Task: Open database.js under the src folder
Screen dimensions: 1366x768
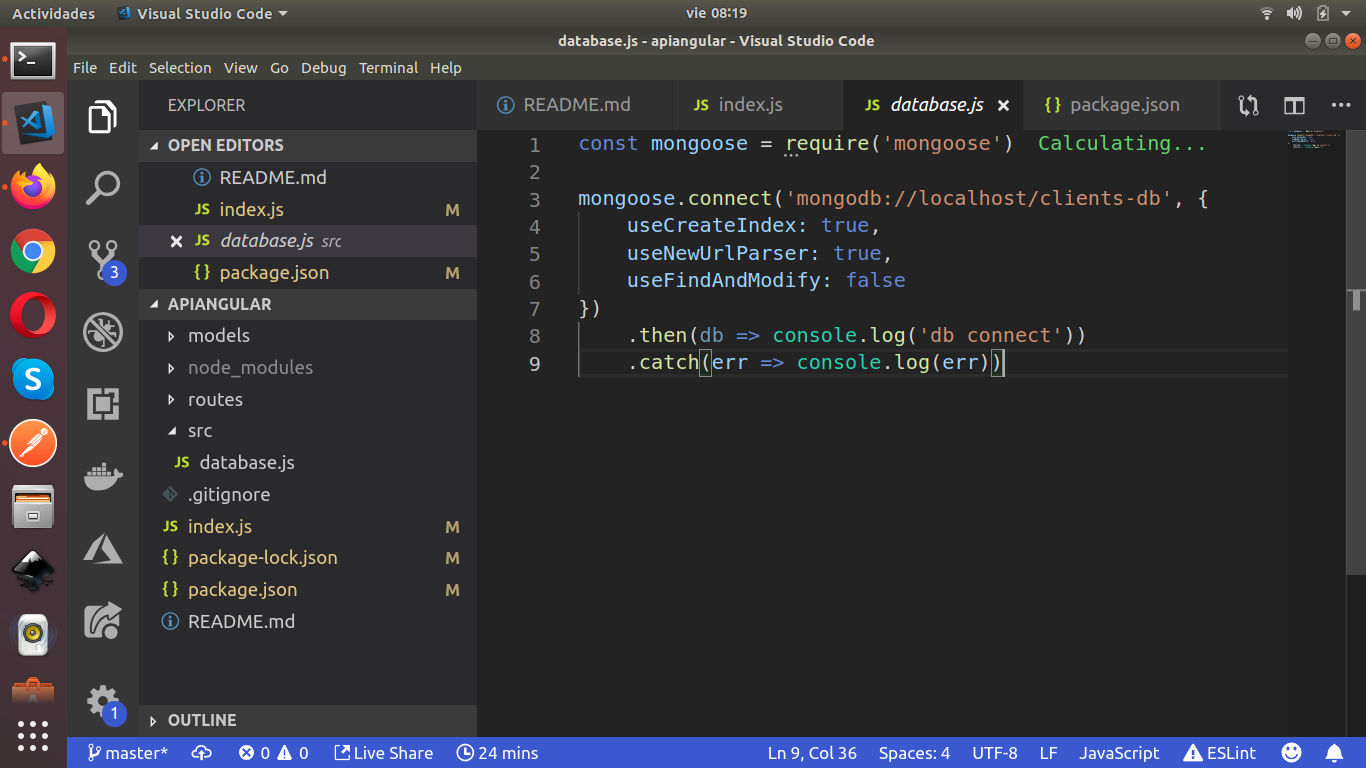Action: point(308,463)
